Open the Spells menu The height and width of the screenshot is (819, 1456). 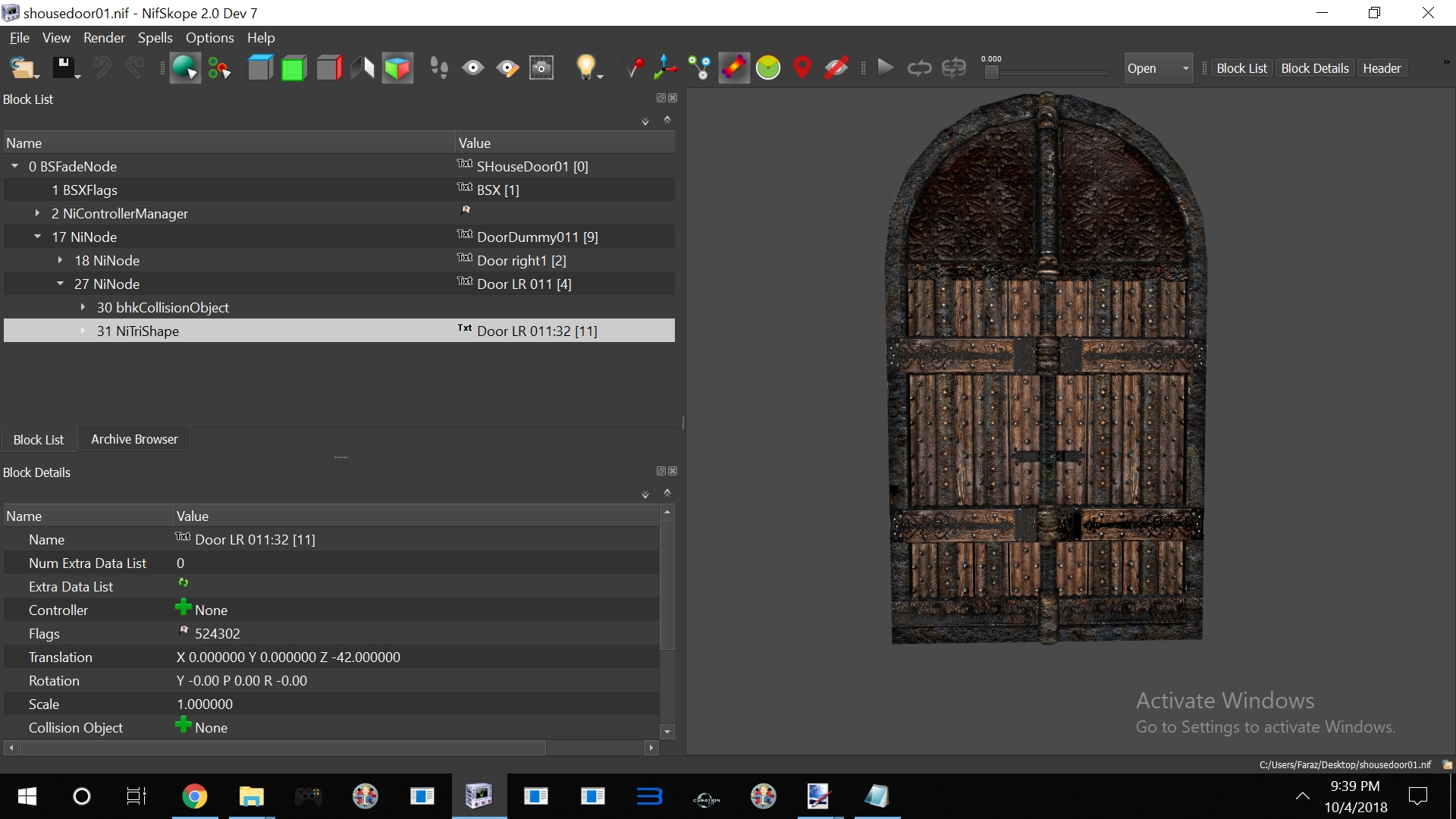pyautogui.click(x=155, y=38)
